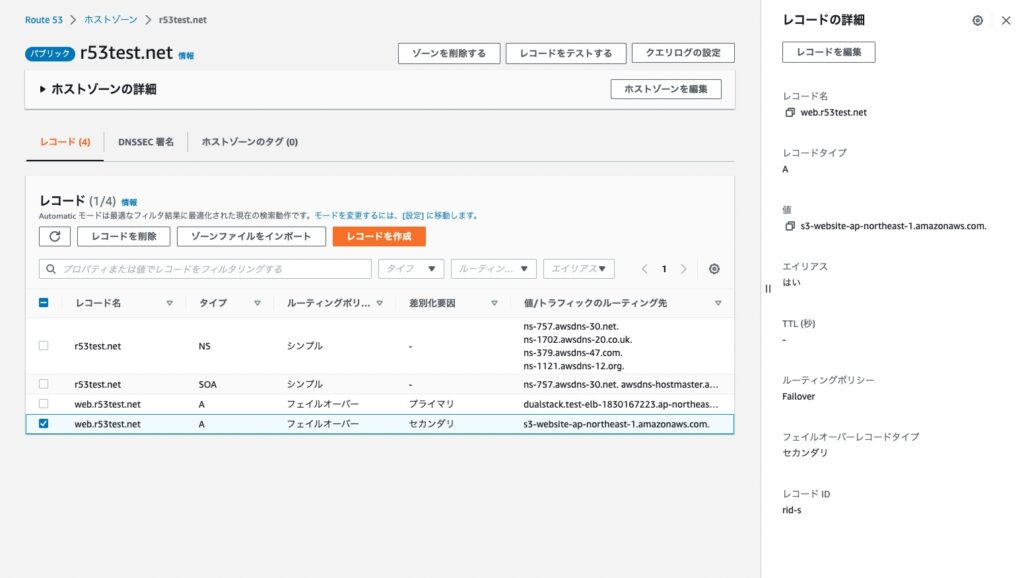Sort by record name column arrow
The width and height of the screenshot is (1024, 578).
click(169, 303)
